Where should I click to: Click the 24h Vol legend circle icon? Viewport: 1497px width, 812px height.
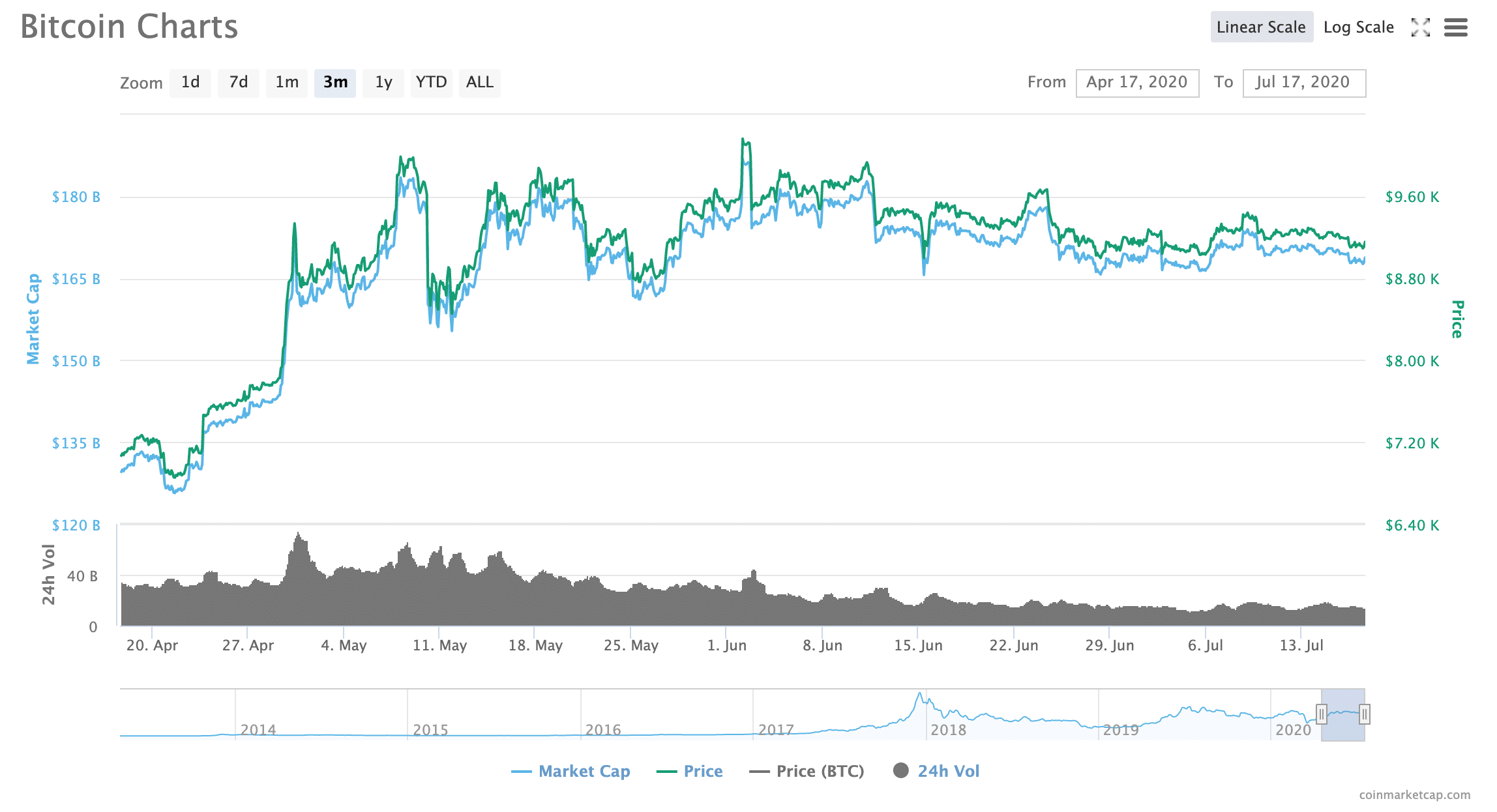click(x=901, y=771)
